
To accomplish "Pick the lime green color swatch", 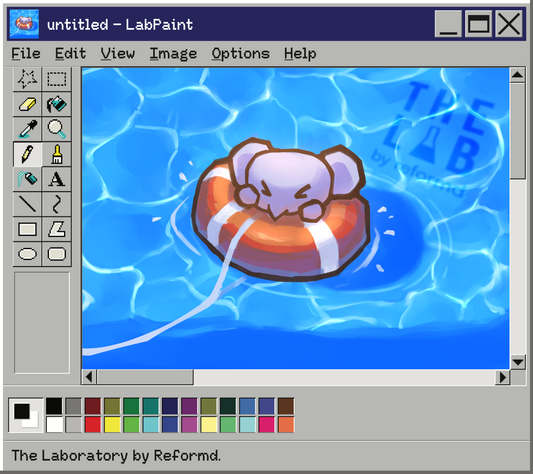I will (131, 424).
